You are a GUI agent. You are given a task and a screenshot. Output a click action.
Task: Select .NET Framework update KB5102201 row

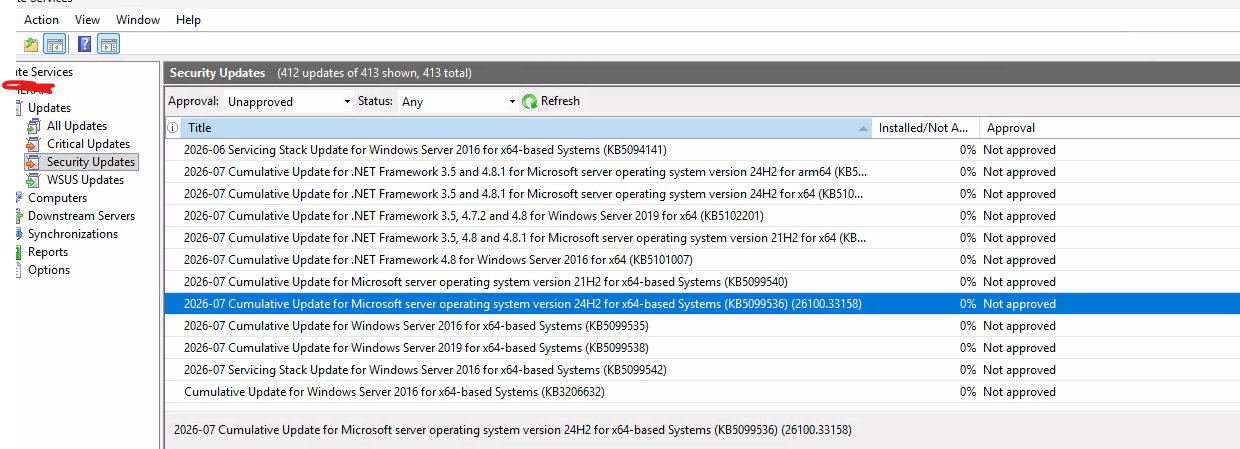pos(702,216)
